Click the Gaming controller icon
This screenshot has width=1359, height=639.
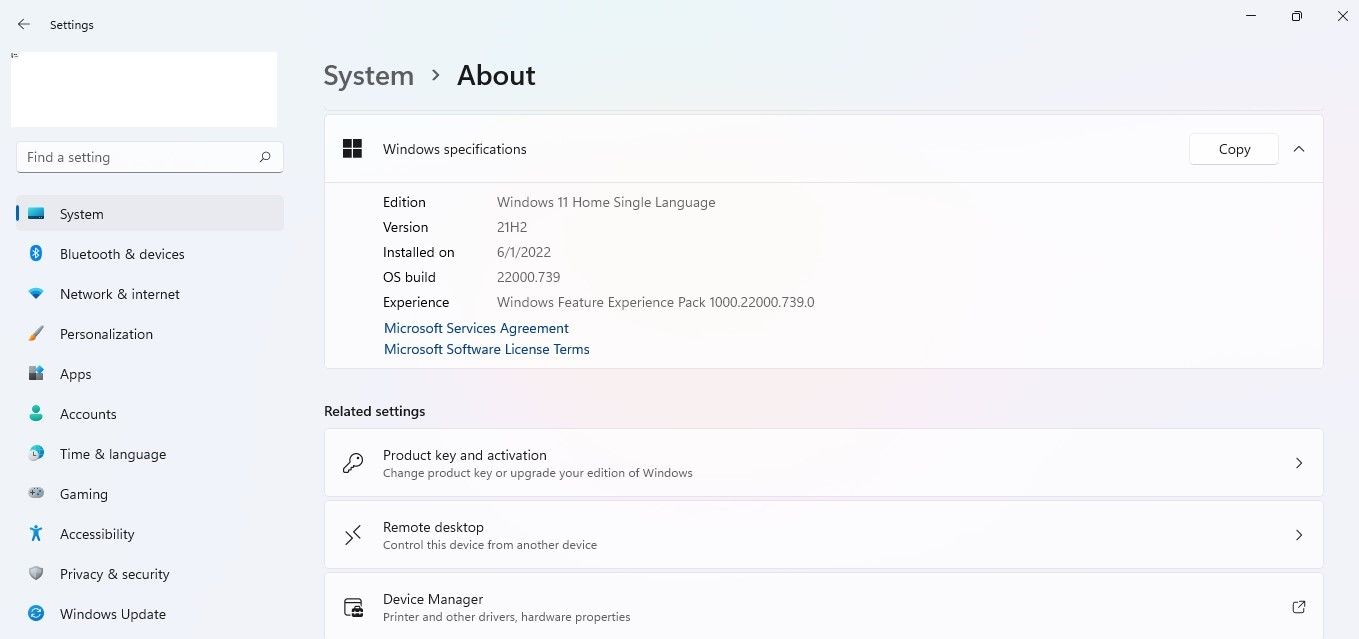click(36, 494)
